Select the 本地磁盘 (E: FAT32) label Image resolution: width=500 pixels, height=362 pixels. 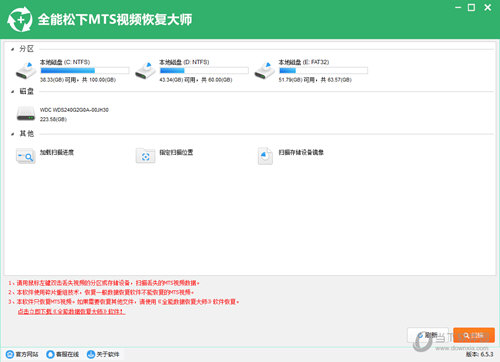coord(304,62)
